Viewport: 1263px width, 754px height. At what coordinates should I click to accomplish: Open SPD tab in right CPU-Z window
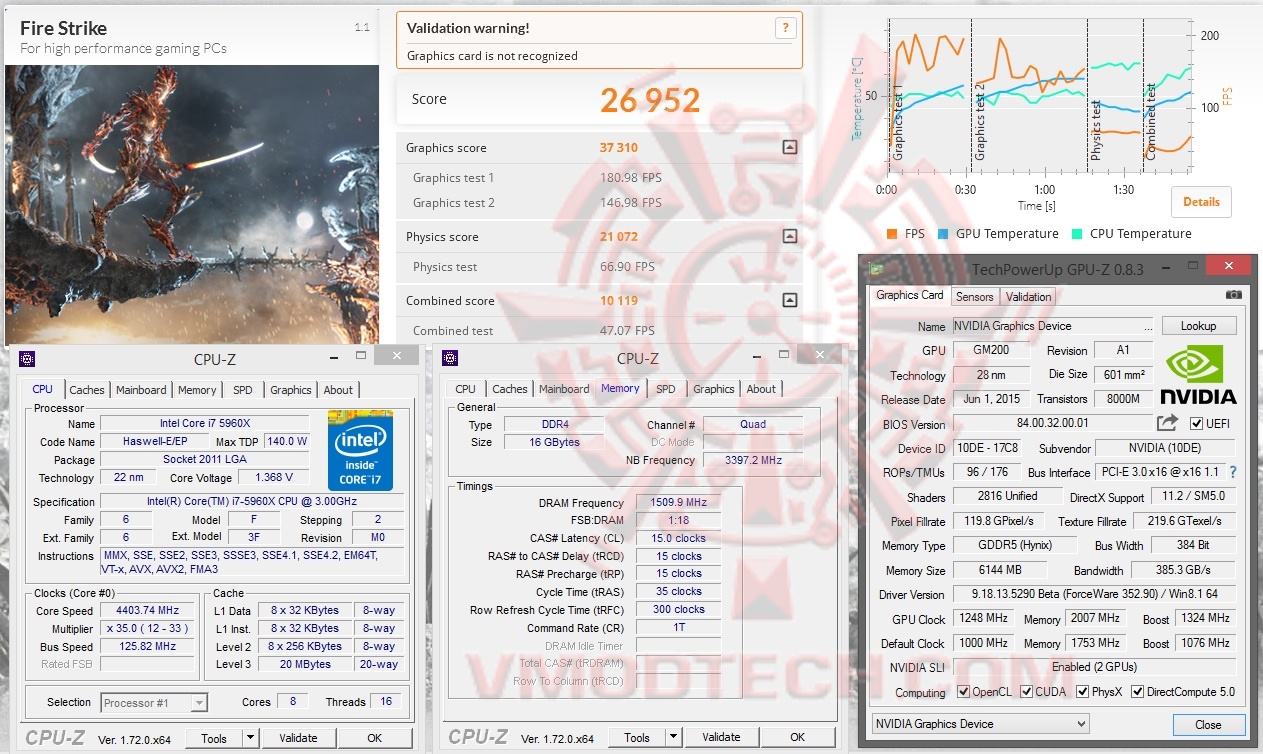666,389
